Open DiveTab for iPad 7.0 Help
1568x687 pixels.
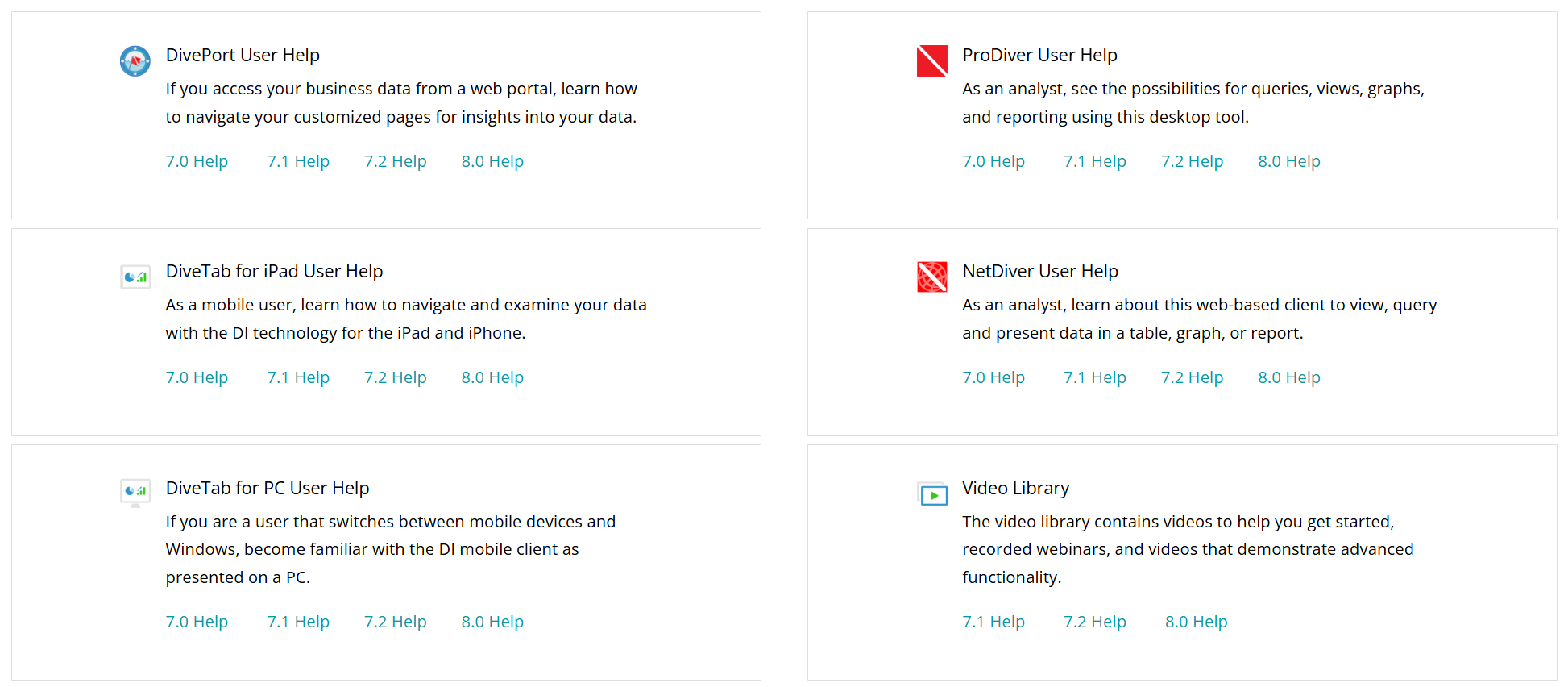[x=197, y=377]
